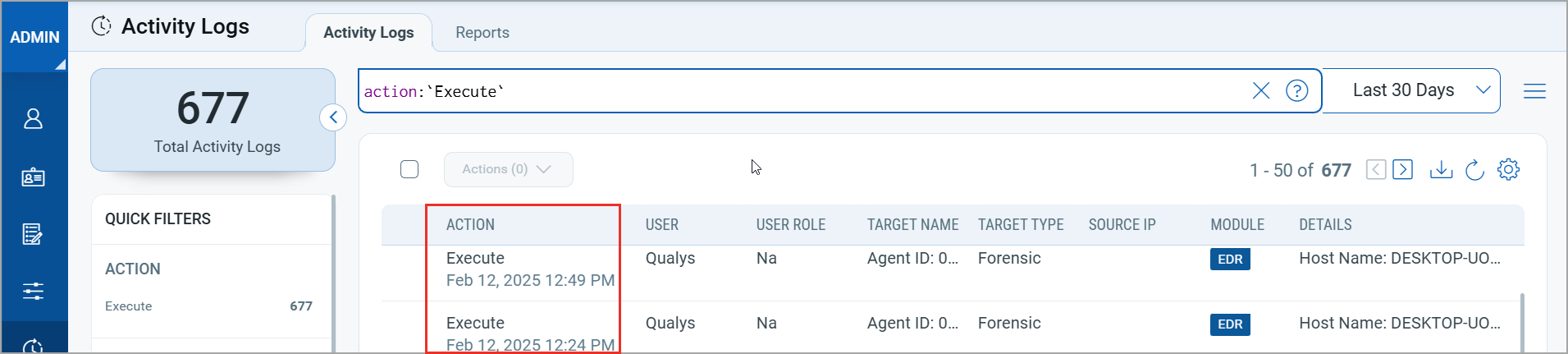
Task: Click the QUICK FILTERS heading
Action: 158,219
